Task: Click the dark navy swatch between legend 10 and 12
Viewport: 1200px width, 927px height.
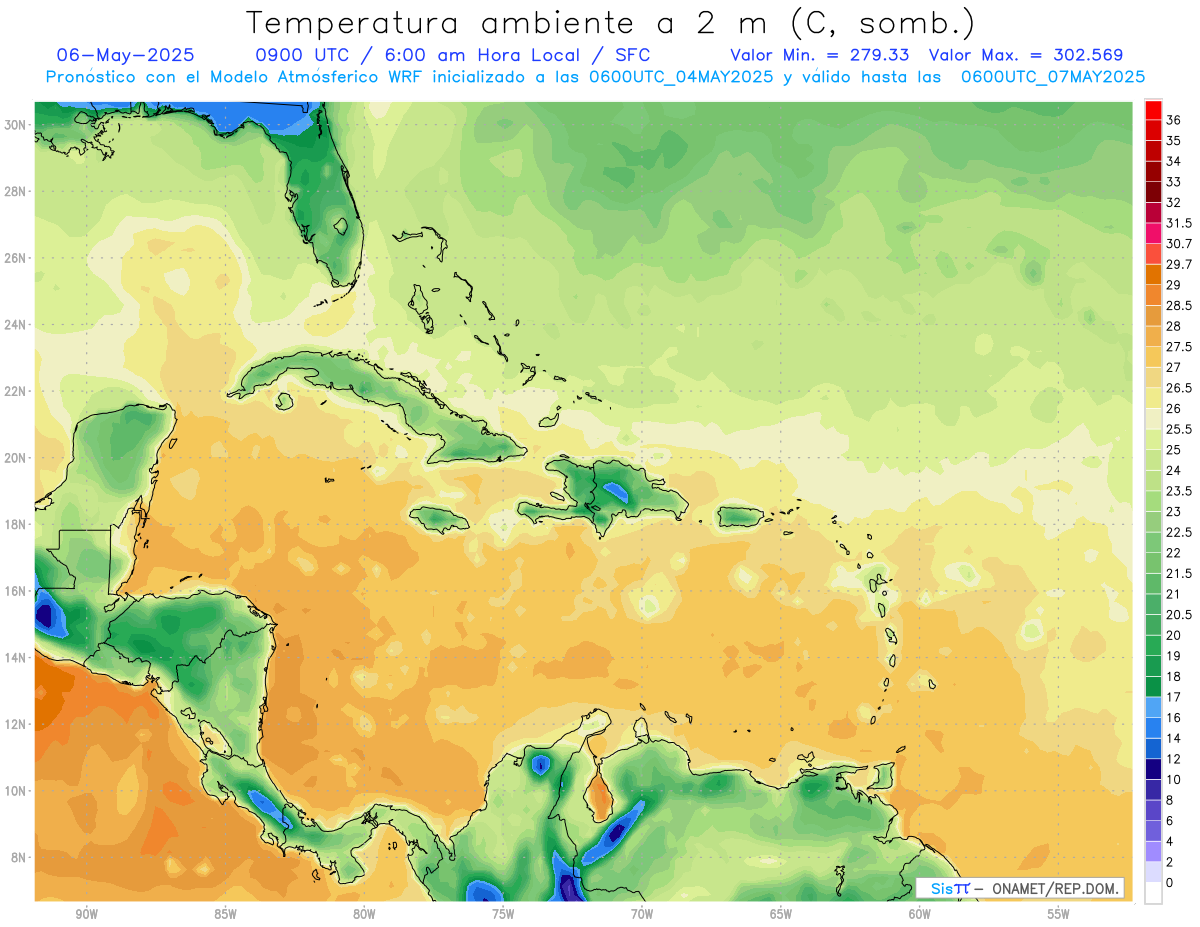Action: point(1153,769)
